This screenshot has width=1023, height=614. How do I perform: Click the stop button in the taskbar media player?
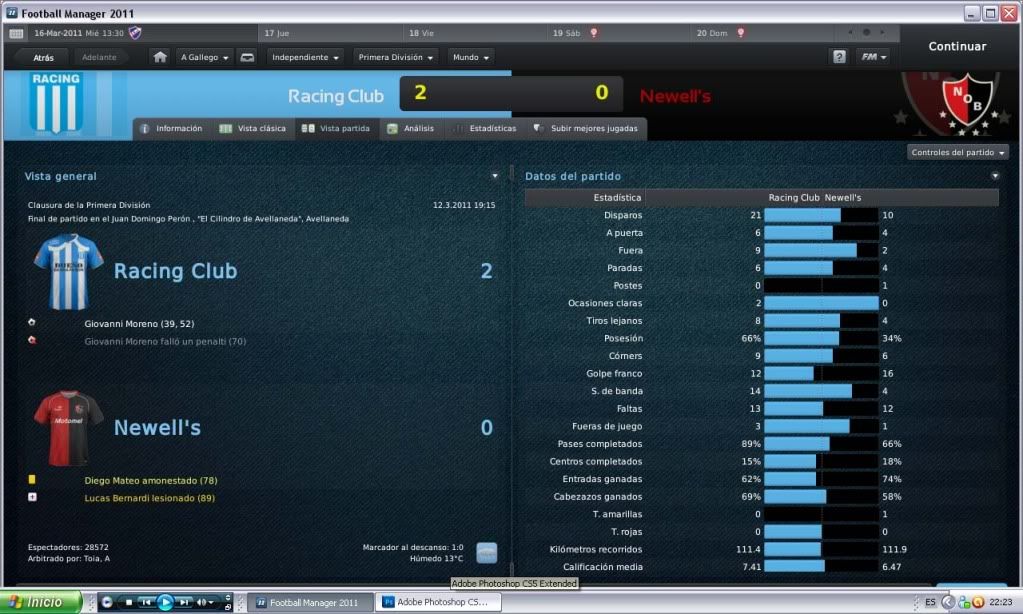pyautogui.click(x=129, y=602)
